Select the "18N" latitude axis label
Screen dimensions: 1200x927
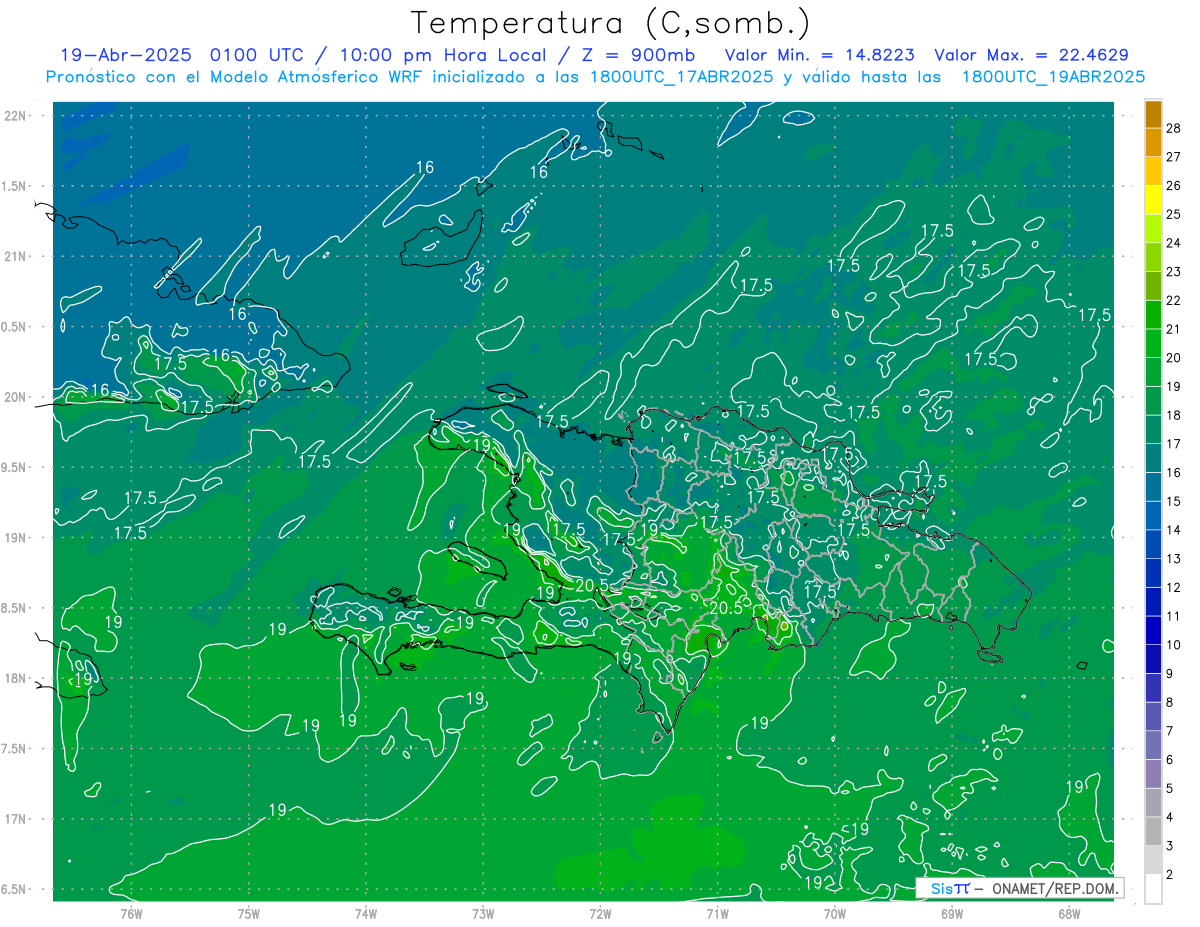[x=17, y=679]
